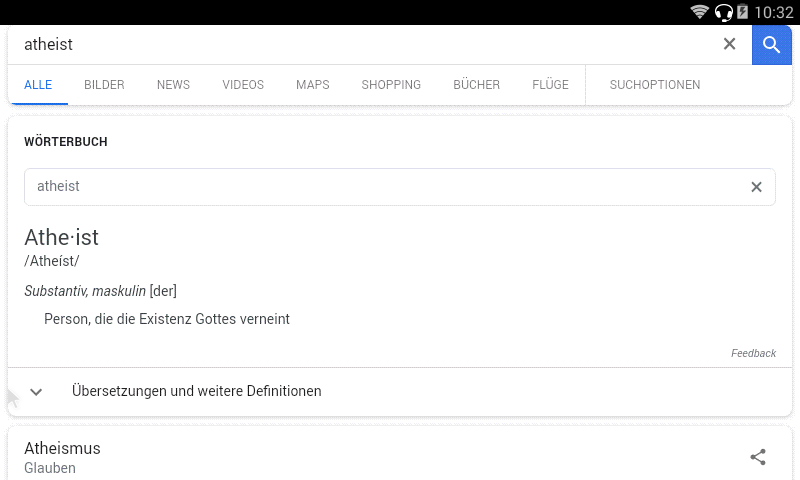Switch to the Bilder tab
The width and height of the screenshot is (800, 480).
(x=104, y=85)
